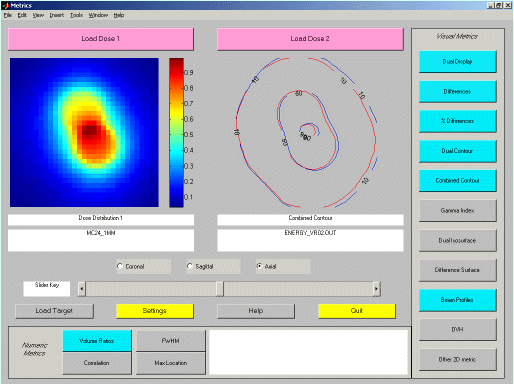Click the gray Help button

(x=256, y=311)
